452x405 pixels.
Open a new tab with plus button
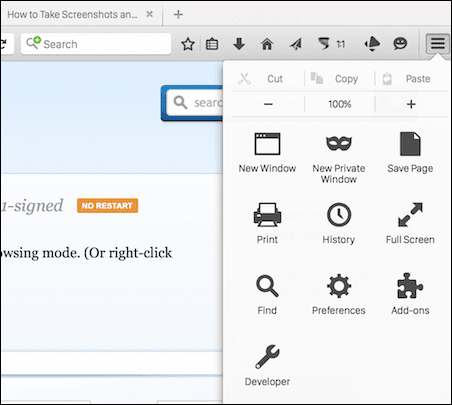pyautogui.click(x=178, y=14)
